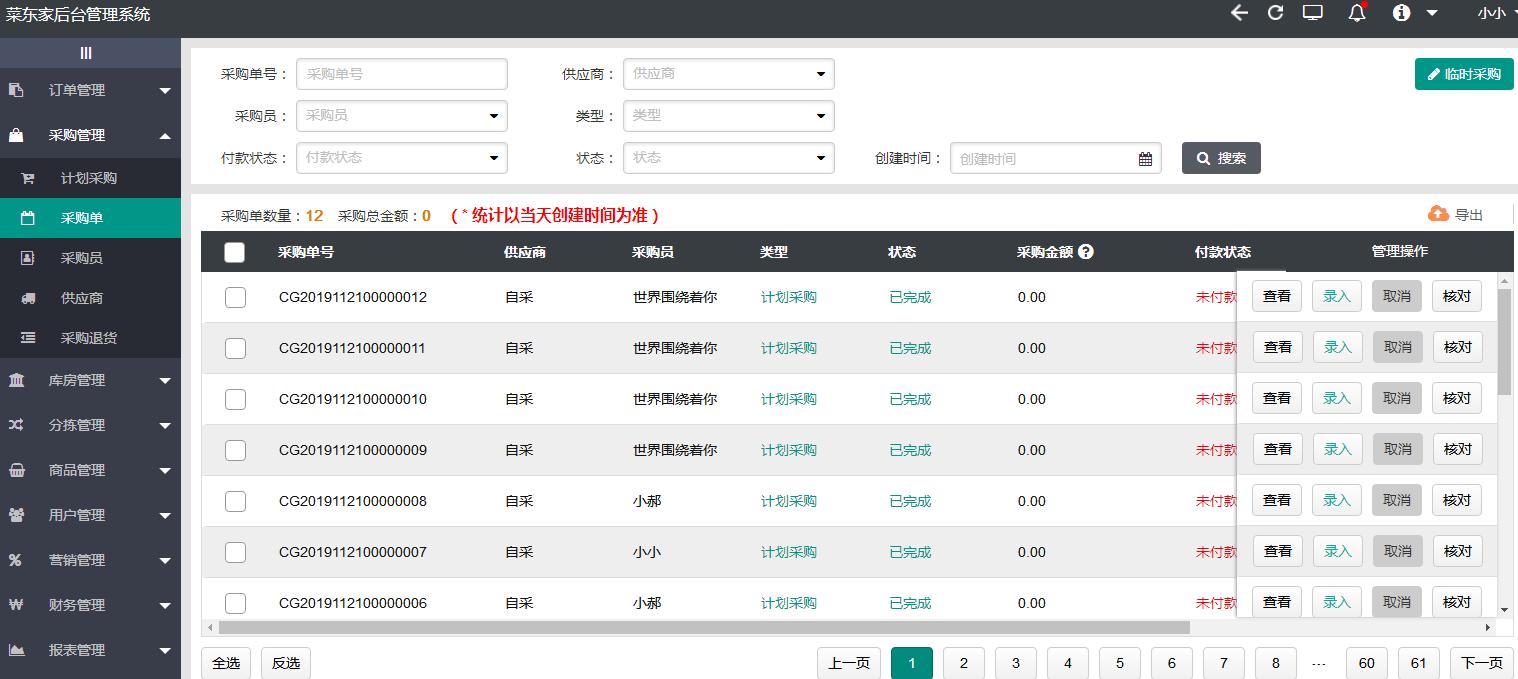The image size is (1518, 679).
Task: Check the checkbox for CG2019112100000008
Action: [x=235, y=500]
